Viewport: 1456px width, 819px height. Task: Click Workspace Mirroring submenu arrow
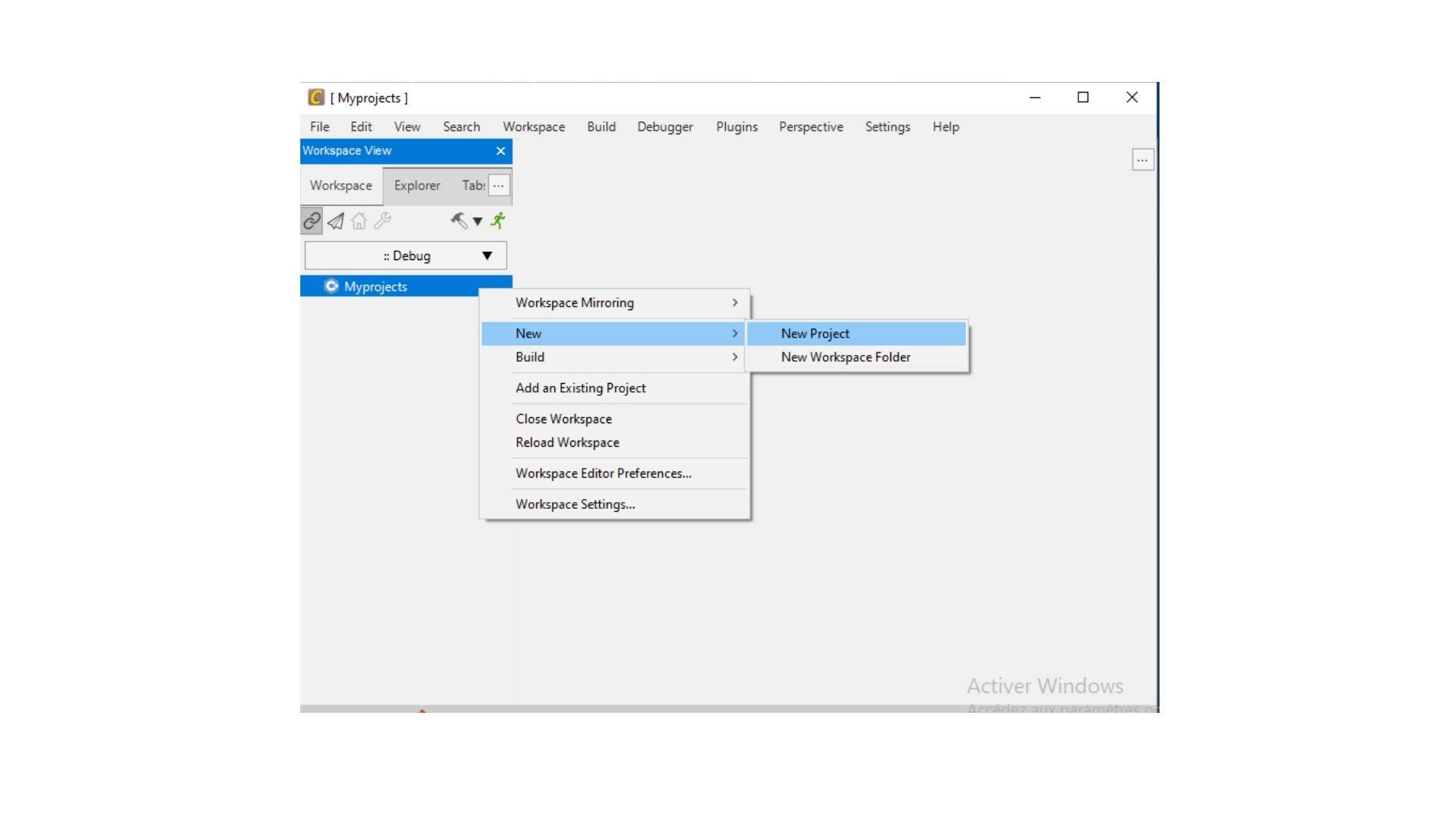point(735,303)
